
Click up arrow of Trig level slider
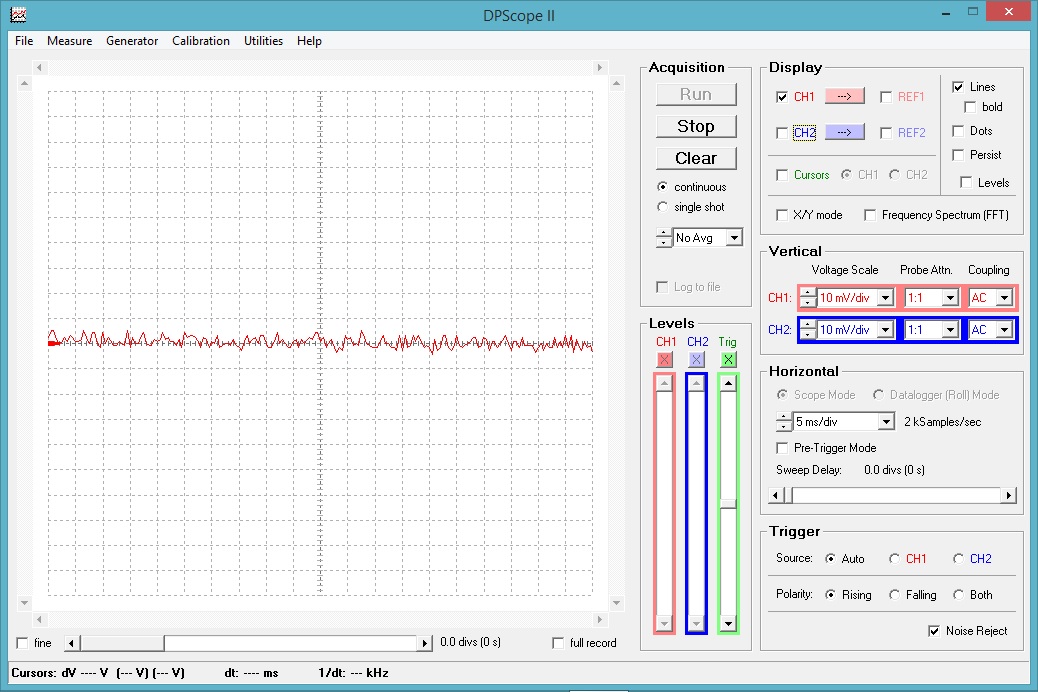point(728,383)
